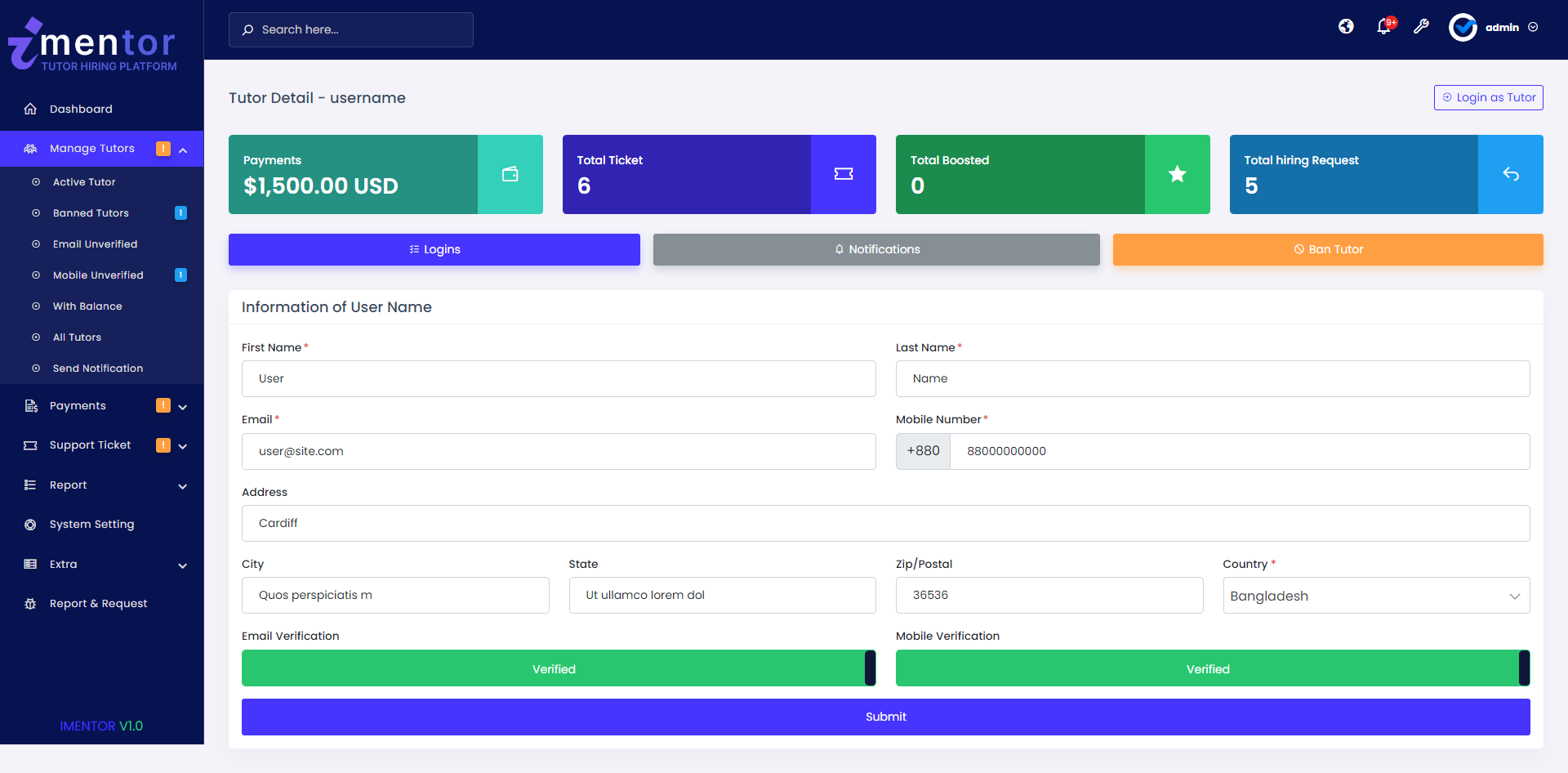Viewport: 1568px width, 773px height.
Task: Click the Logins toggle button
Action: click(434, 249)
